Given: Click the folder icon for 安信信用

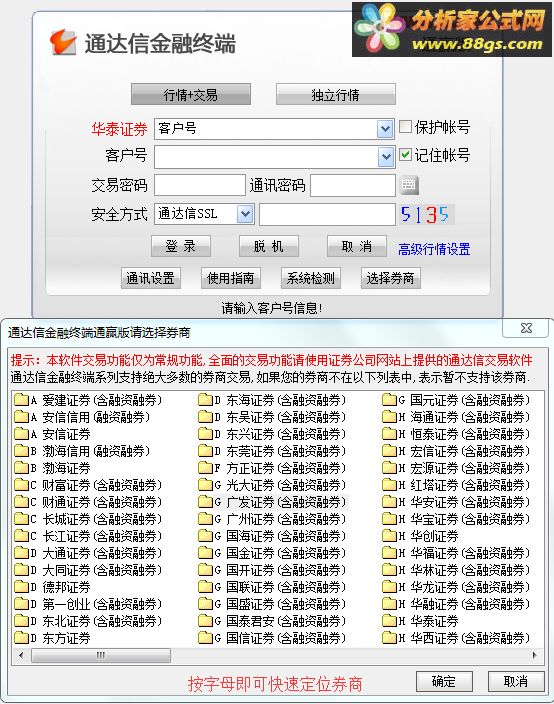Looking at the screenshot, I should coord(21,417).
